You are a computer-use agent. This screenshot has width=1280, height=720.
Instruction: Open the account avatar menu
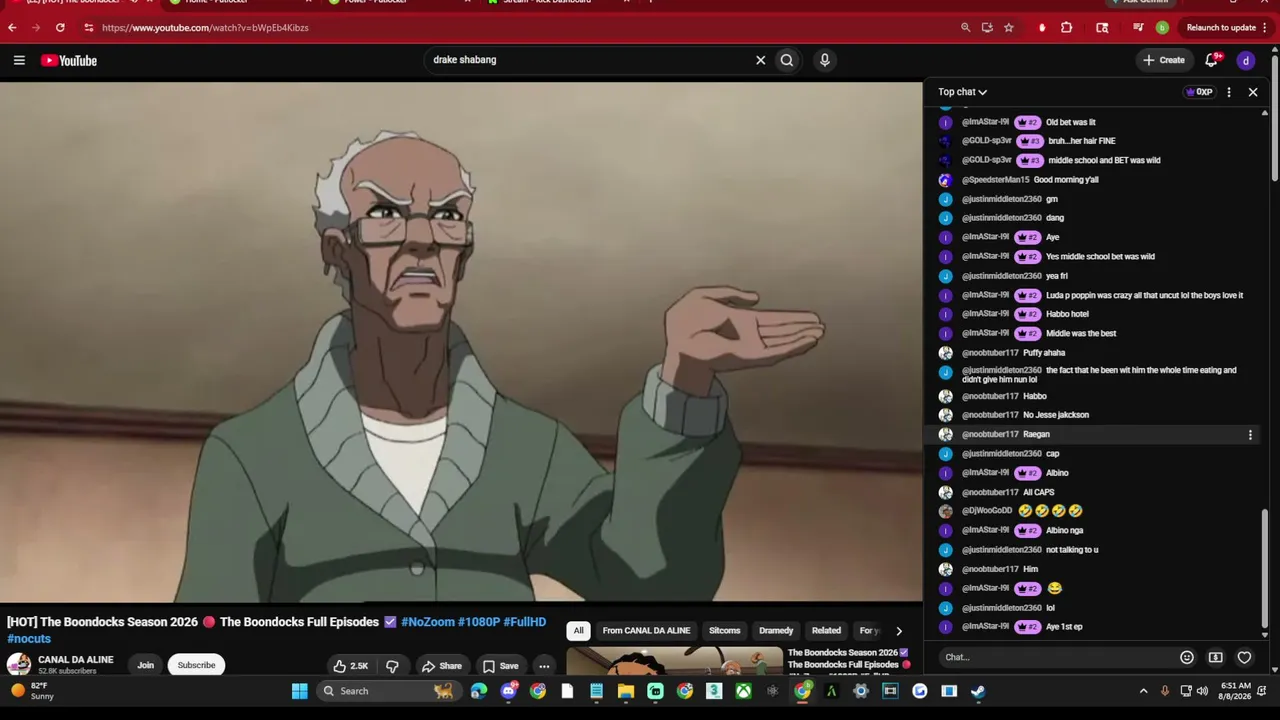1246,60
